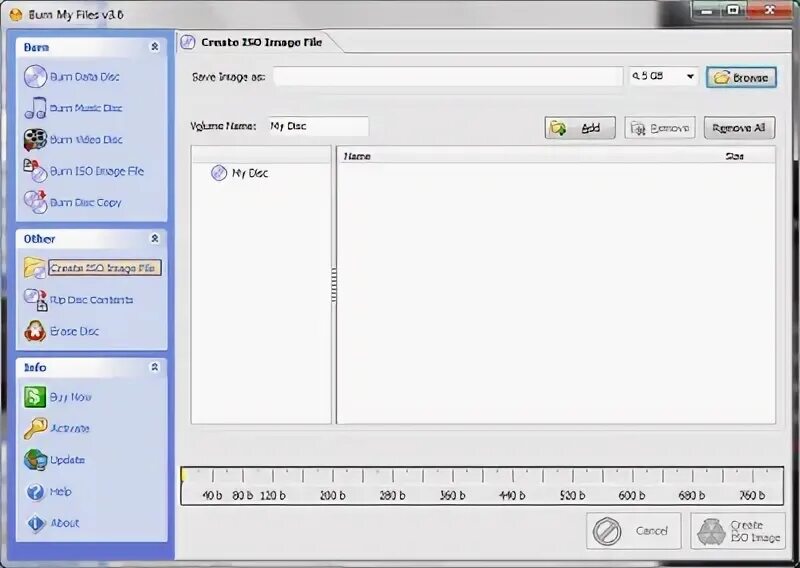Open Burn Data Disc link
This screenshot has width=800, height=568.
tap(85, 77)
